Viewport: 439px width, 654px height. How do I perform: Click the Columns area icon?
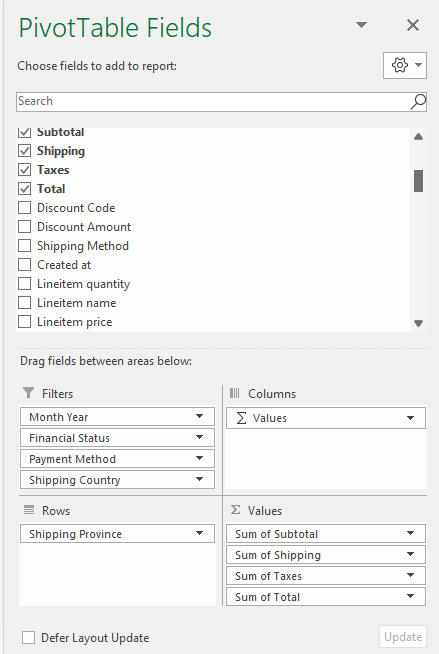[x=235, y=393]
